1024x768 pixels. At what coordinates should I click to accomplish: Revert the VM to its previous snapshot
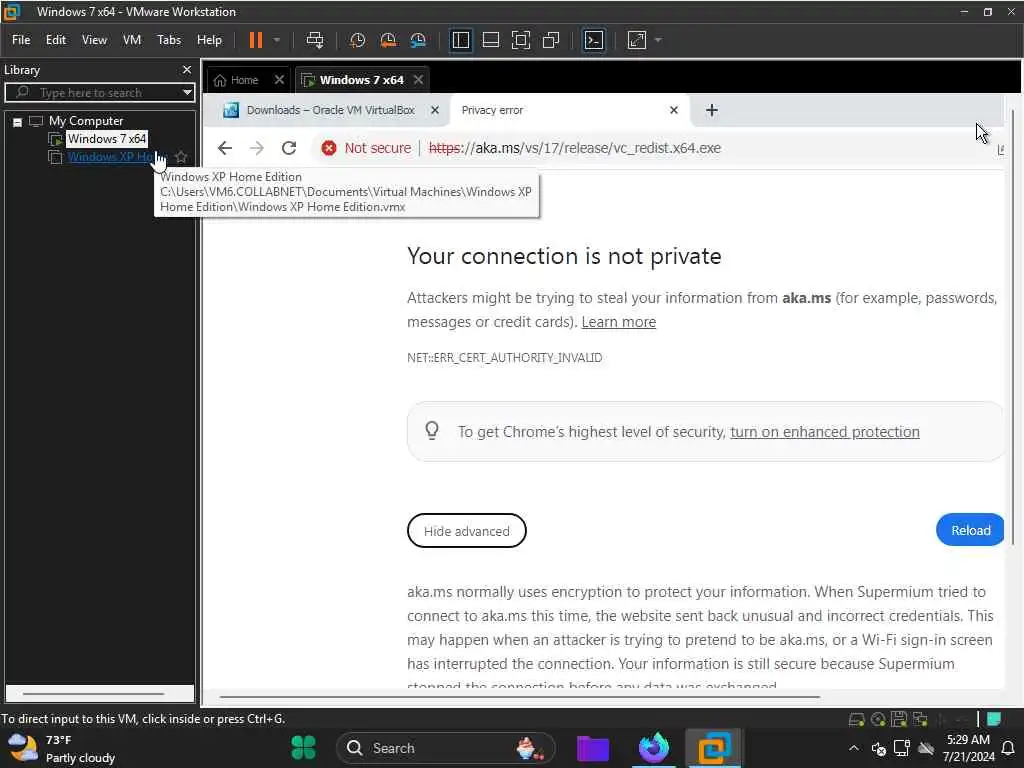[x=388, y=40]
